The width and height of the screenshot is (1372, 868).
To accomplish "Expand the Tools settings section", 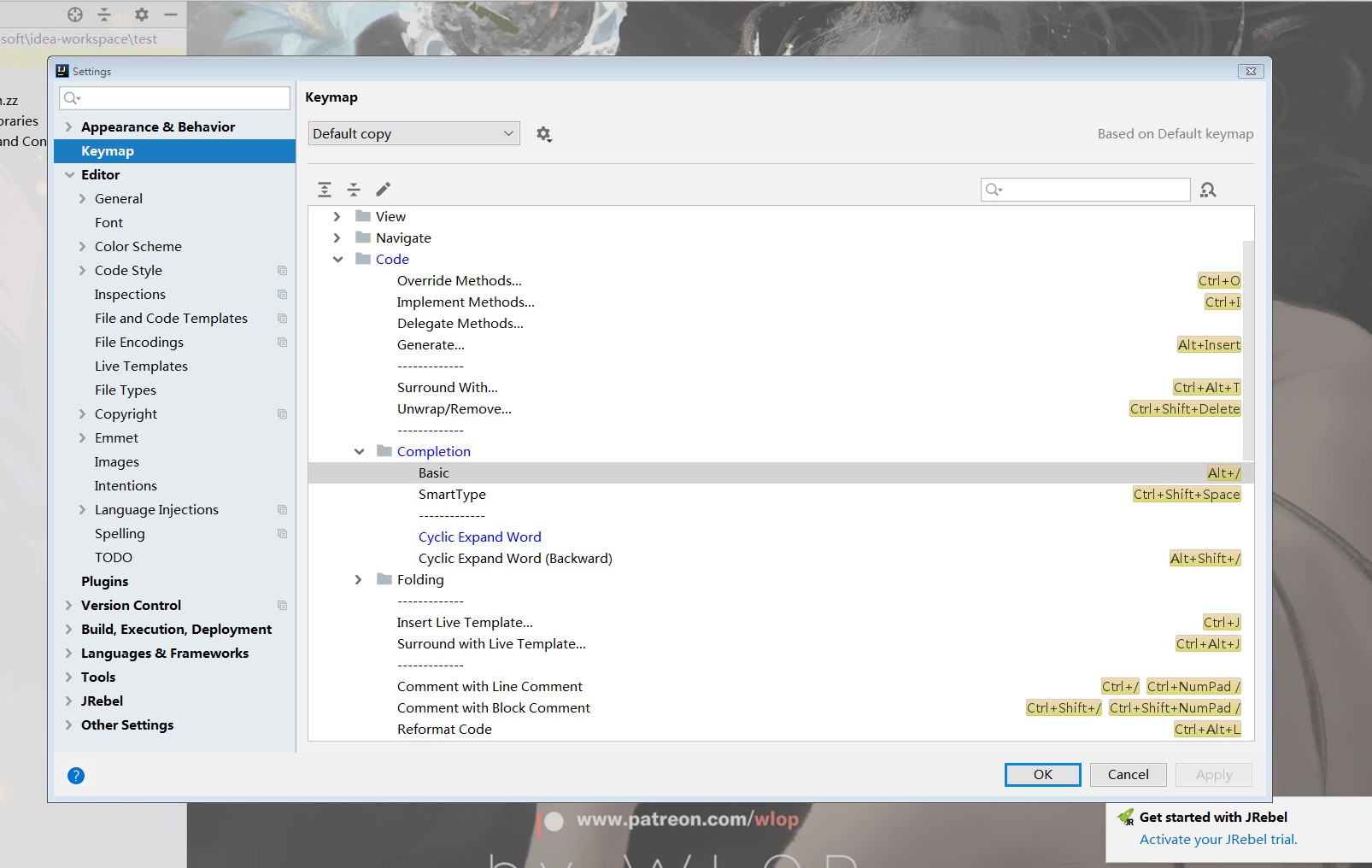I will click(x=68, y=677).
